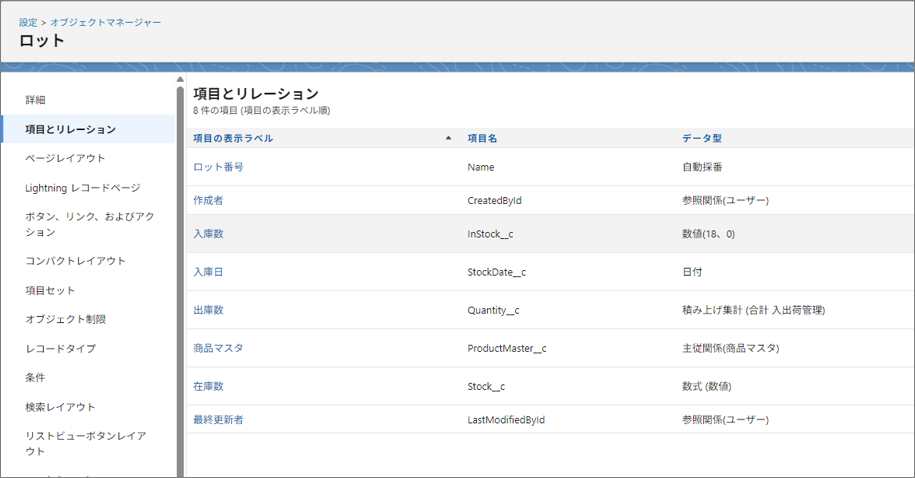This screenshot has width=915, height=478.
Task: Open ボタン、リンク、およびアクション sidebar item
Action: point(89,224)
